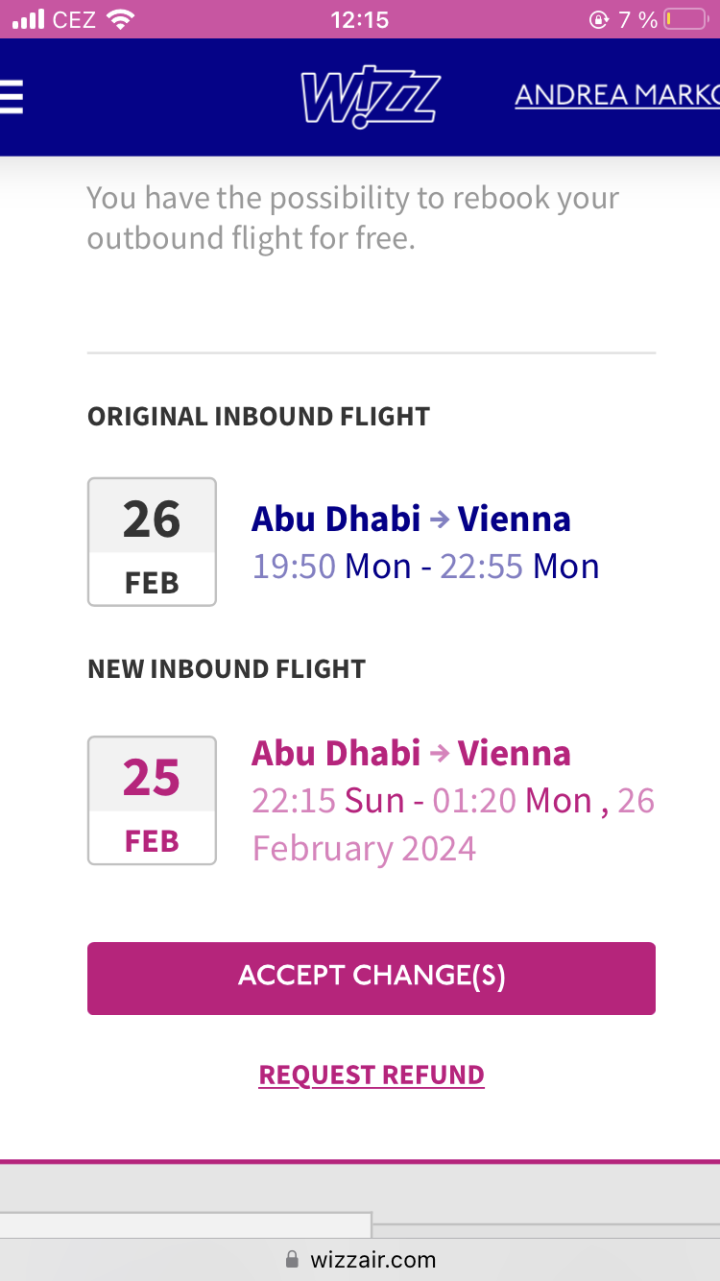Click the arrow icon in the new flight route
This screenshot has width=720, height=1281.
[439, 753]
